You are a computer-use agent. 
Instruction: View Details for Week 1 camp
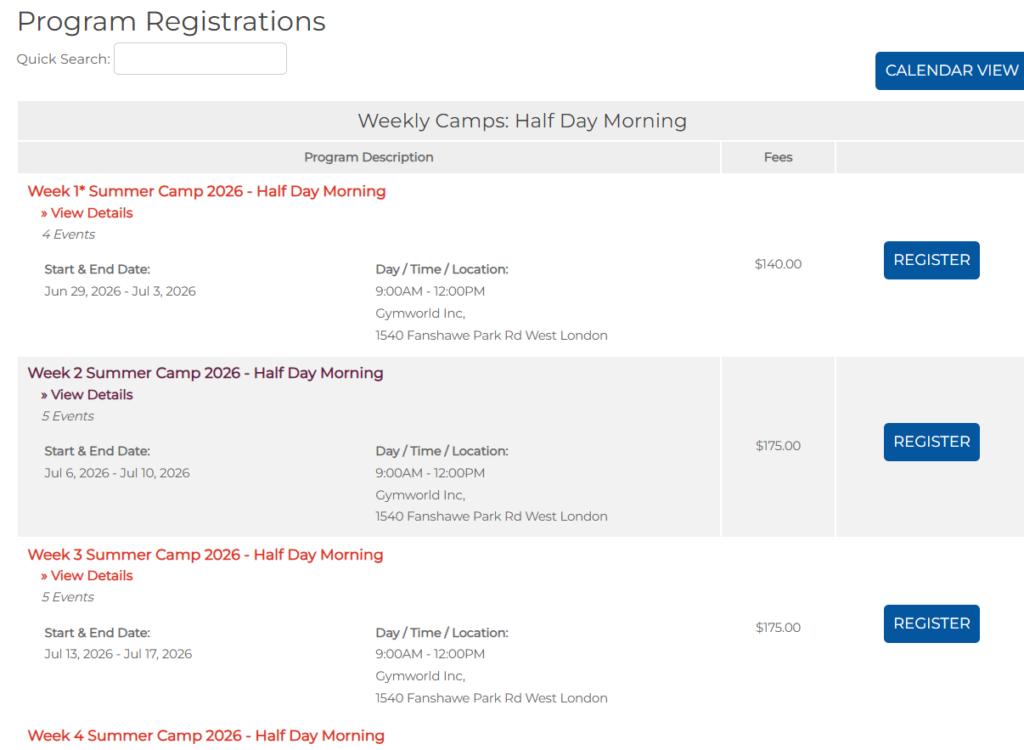tap(87, 213)
